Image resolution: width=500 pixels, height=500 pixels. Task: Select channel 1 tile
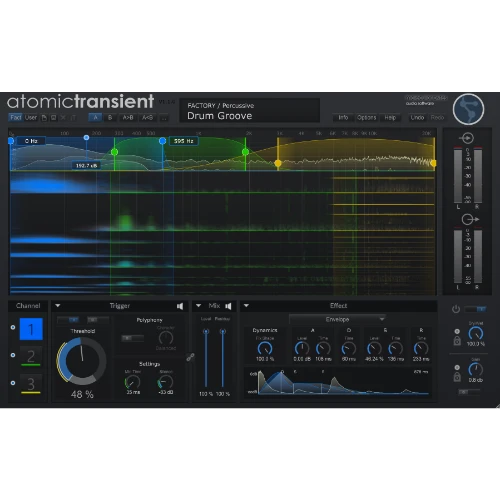tap(31, 329)
